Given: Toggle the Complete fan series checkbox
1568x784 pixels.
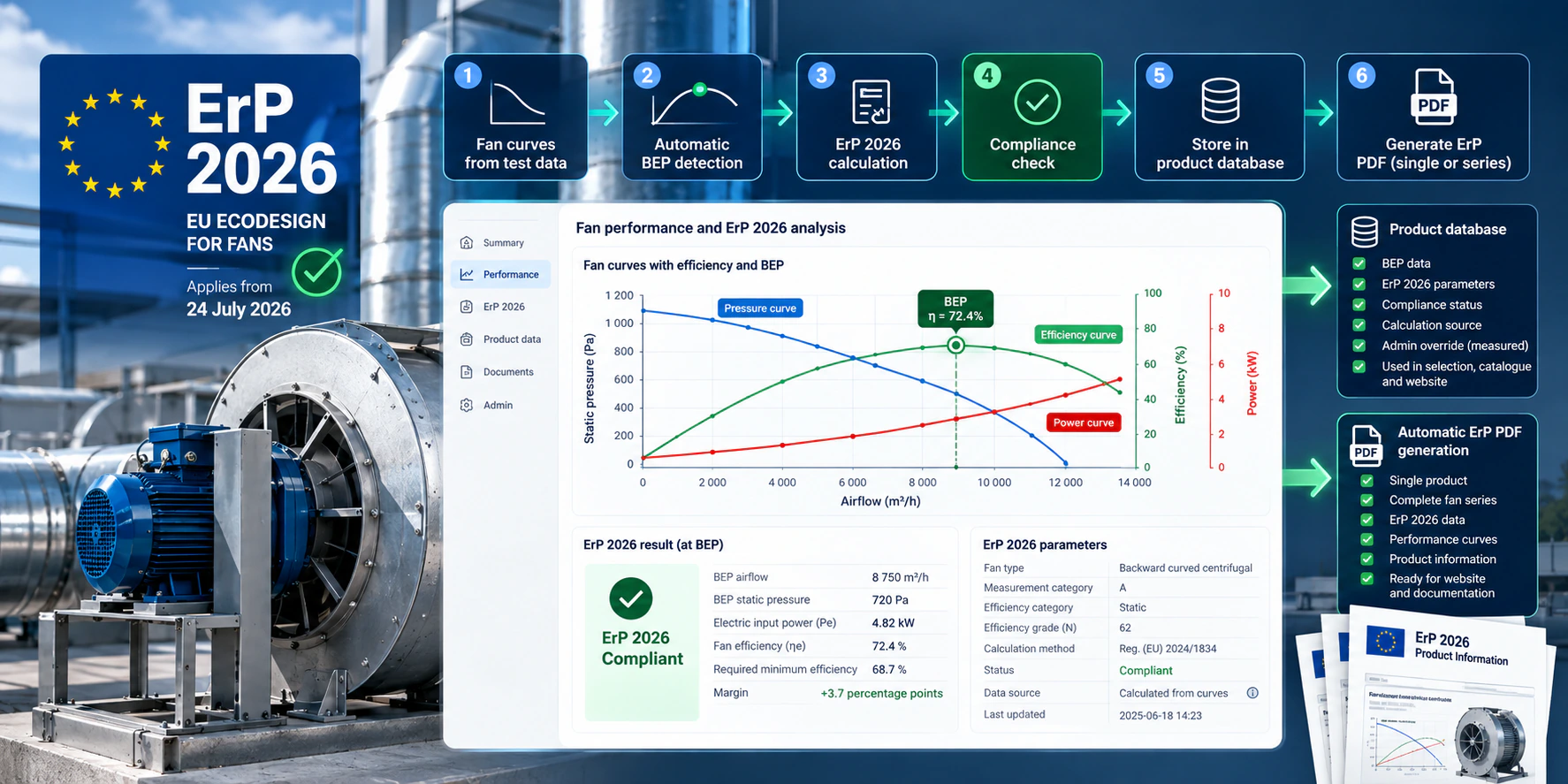Looking at the screenshot, I should (1366, 500).
